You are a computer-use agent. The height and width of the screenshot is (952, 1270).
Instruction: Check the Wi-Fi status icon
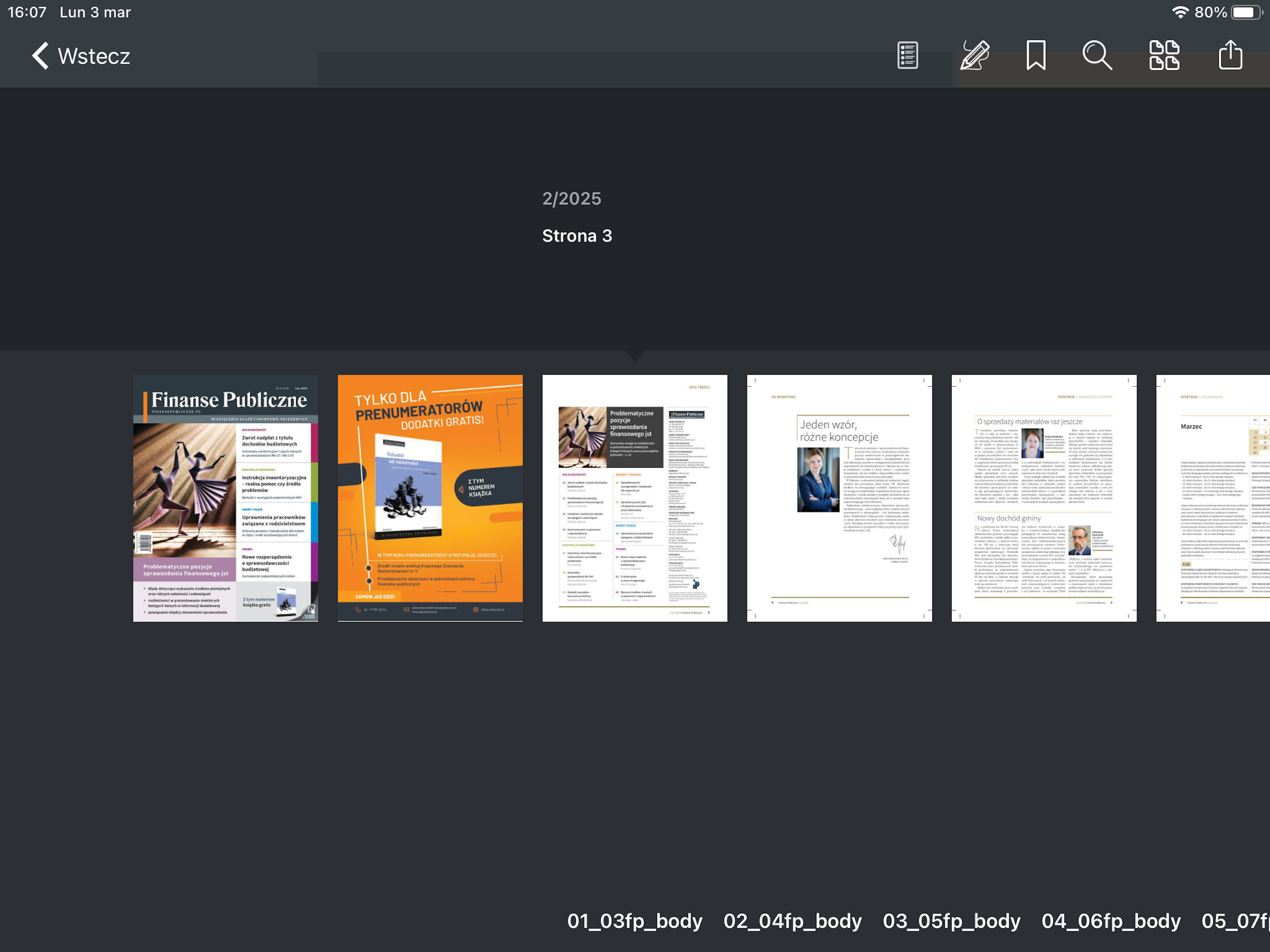(x=1180, y=13)
